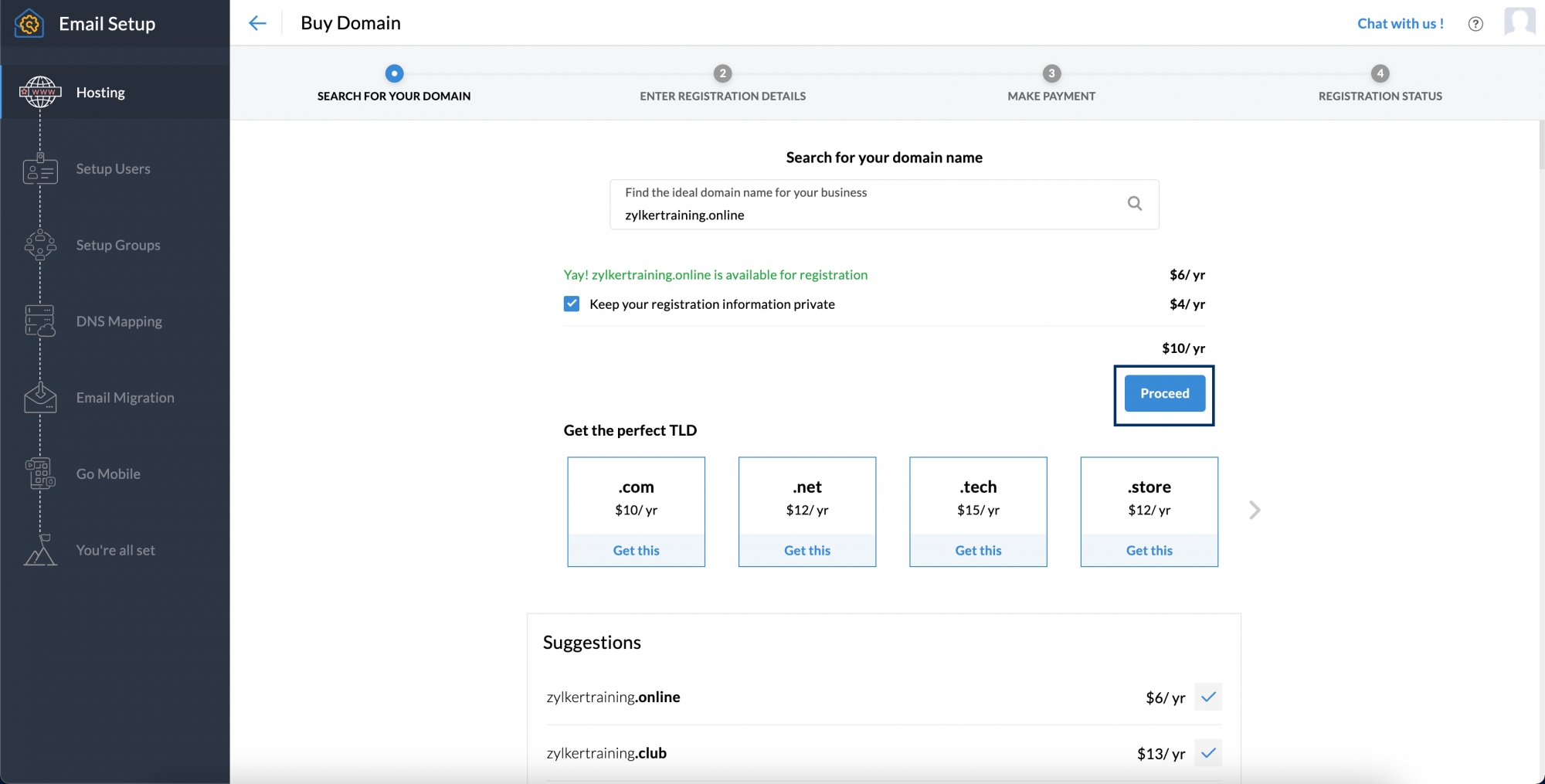Click the right arrow to see more TLDs
The width and height of the screenshot is (1545, 784).
[x=1254, y=510]
